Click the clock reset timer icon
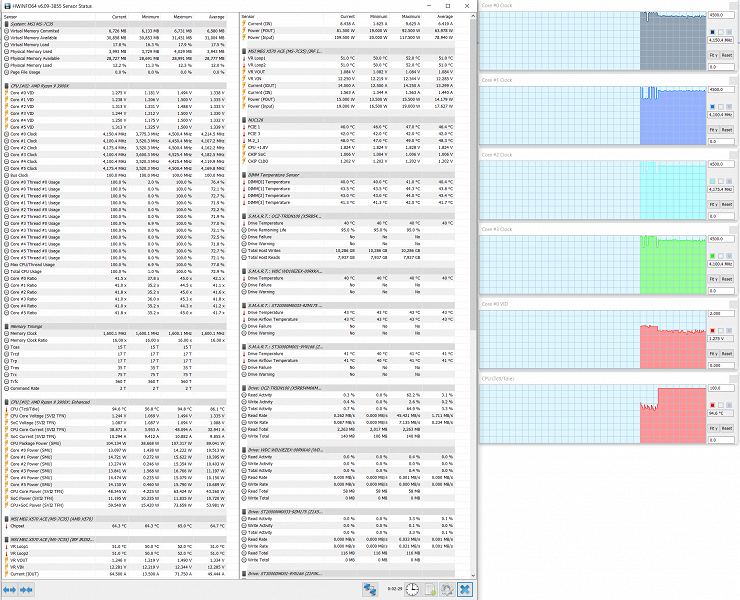740x600 pixels. 412,589
